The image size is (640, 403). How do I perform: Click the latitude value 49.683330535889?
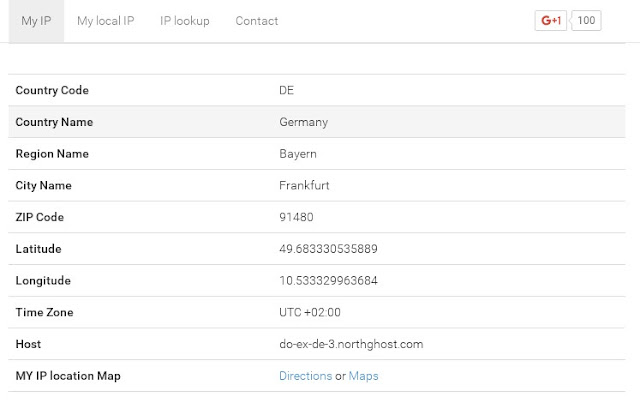(x=328, y=249)
